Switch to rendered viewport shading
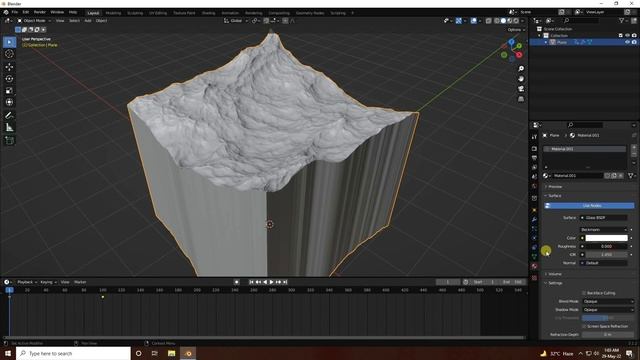 coord(516,20)
